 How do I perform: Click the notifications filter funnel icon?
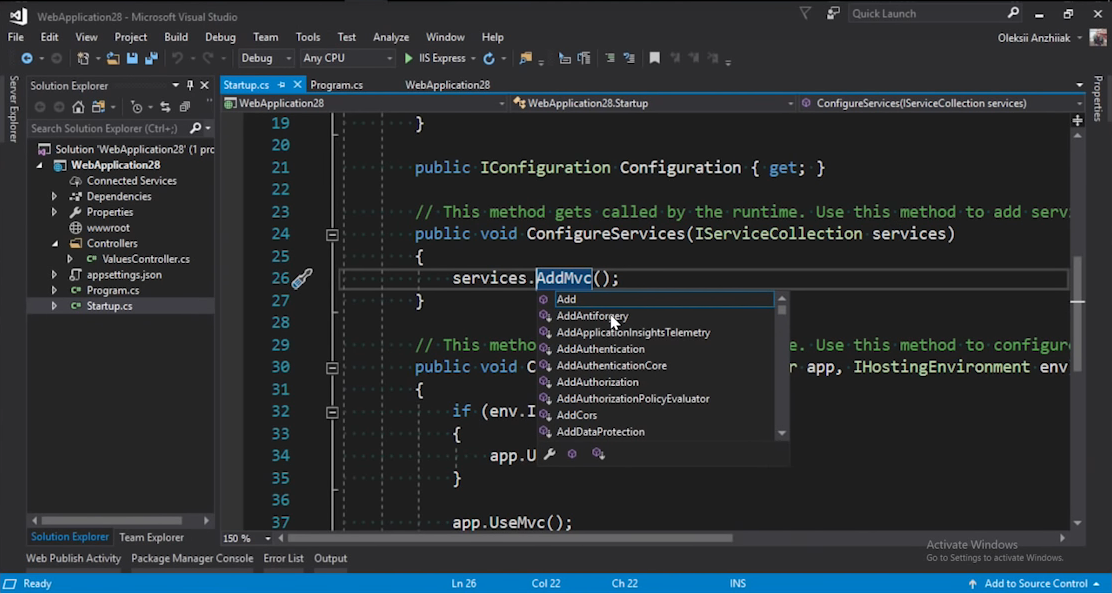click(x=805, y=13)
